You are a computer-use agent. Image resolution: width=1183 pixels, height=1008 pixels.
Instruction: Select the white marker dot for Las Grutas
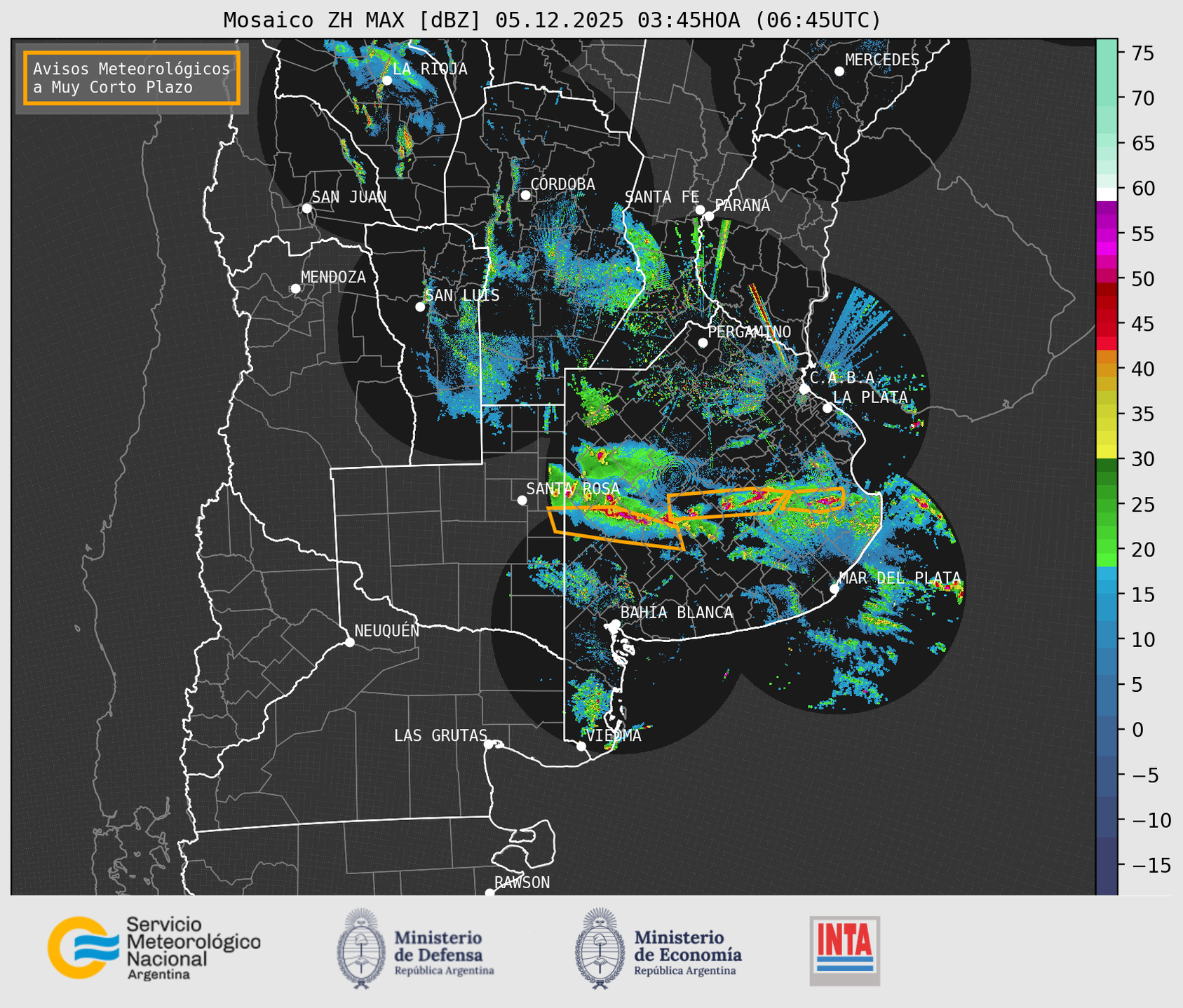489,744
